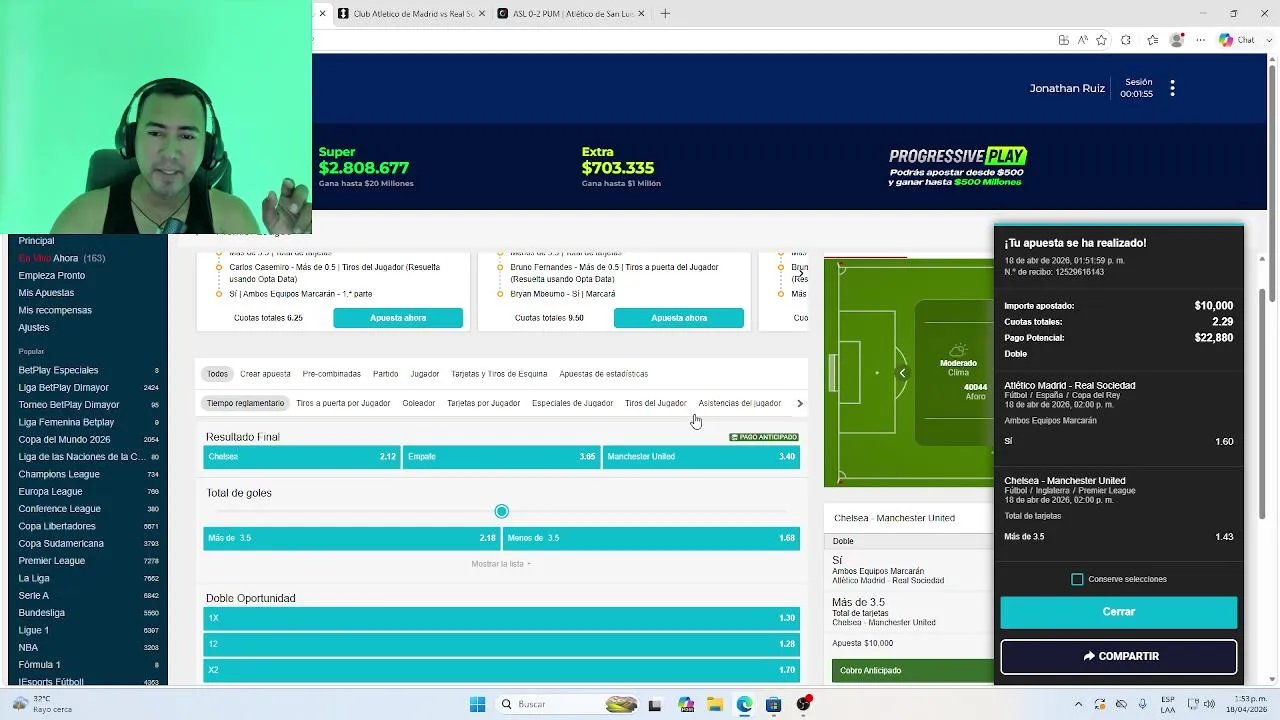Expand Mostrar la lista under Total de goles
1280x720 pixels.
(x=501, y=564)
